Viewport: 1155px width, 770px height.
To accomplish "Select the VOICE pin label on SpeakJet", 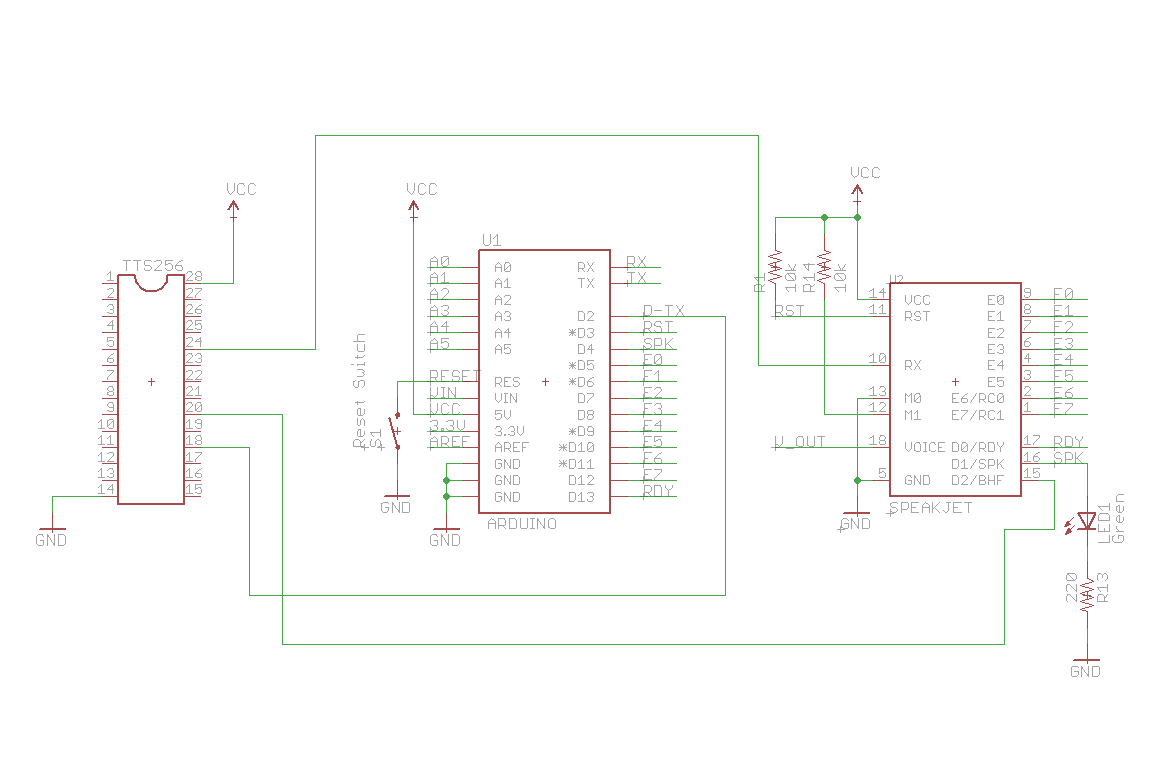I will pyautogui.click(x=924, y=447).
